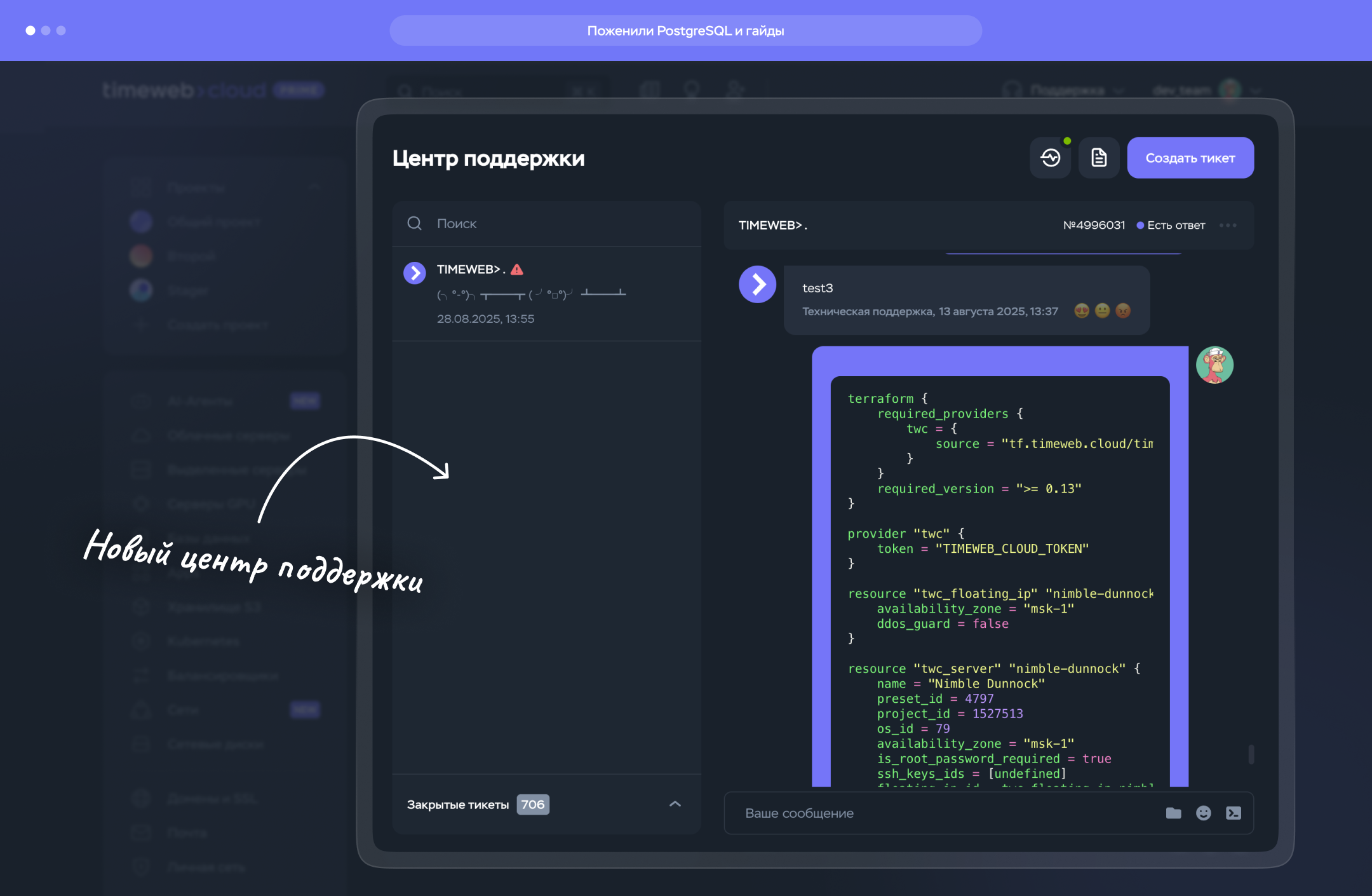
Task: Click ticket number №4996031
Action: click(x=1094, y=225)
